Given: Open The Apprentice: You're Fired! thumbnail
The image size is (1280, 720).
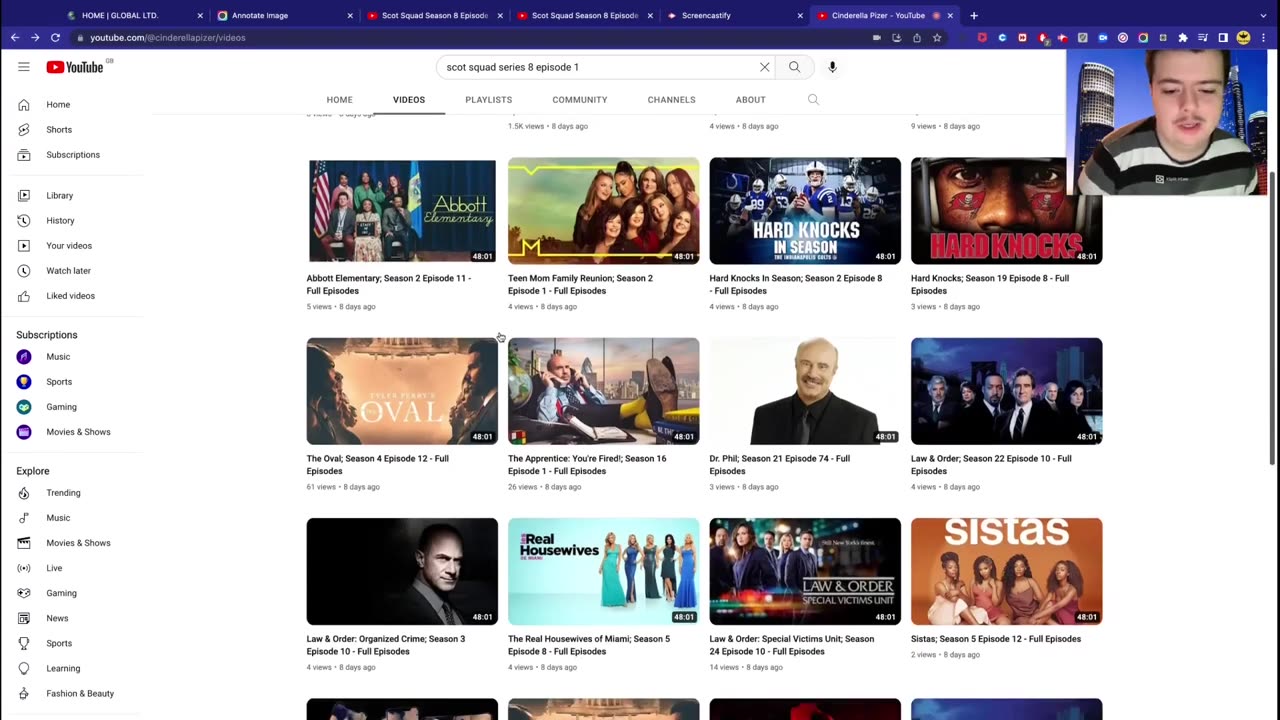Looking at the screenshot, I should (604, 391).
